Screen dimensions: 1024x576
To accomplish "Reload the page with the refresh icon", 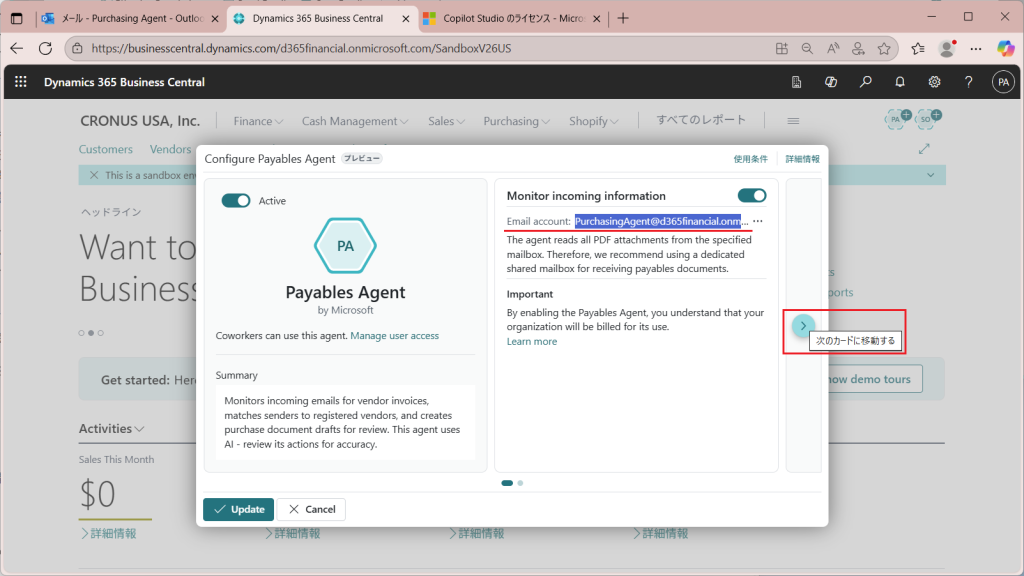I will pyautogui.click(x=45, y=48).
